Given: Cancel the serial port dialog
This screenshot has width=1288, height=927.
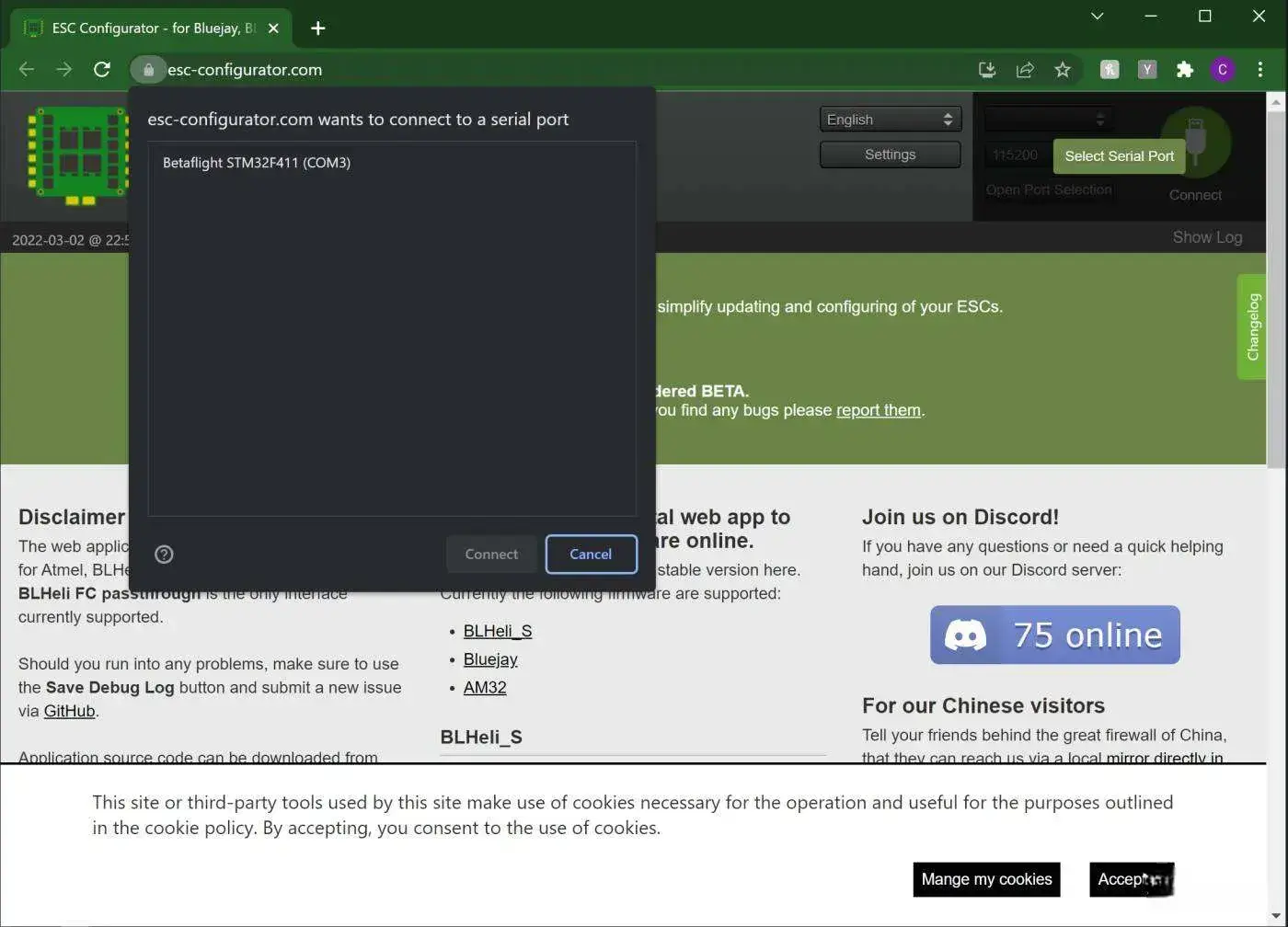Looking at the screenshot, I should coord(591,554).
